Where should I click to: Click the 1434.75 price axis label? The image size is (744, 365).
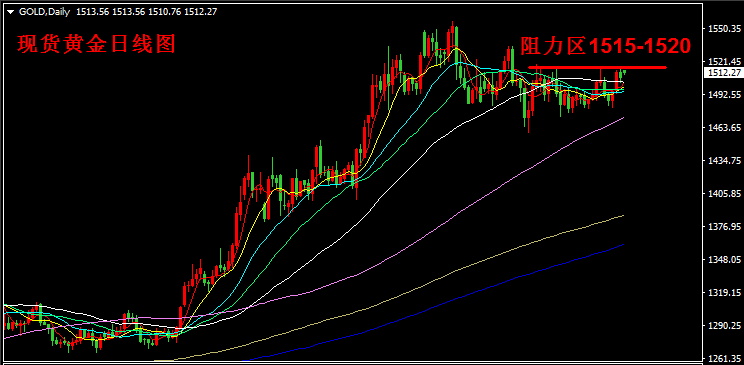coord(724,161)
